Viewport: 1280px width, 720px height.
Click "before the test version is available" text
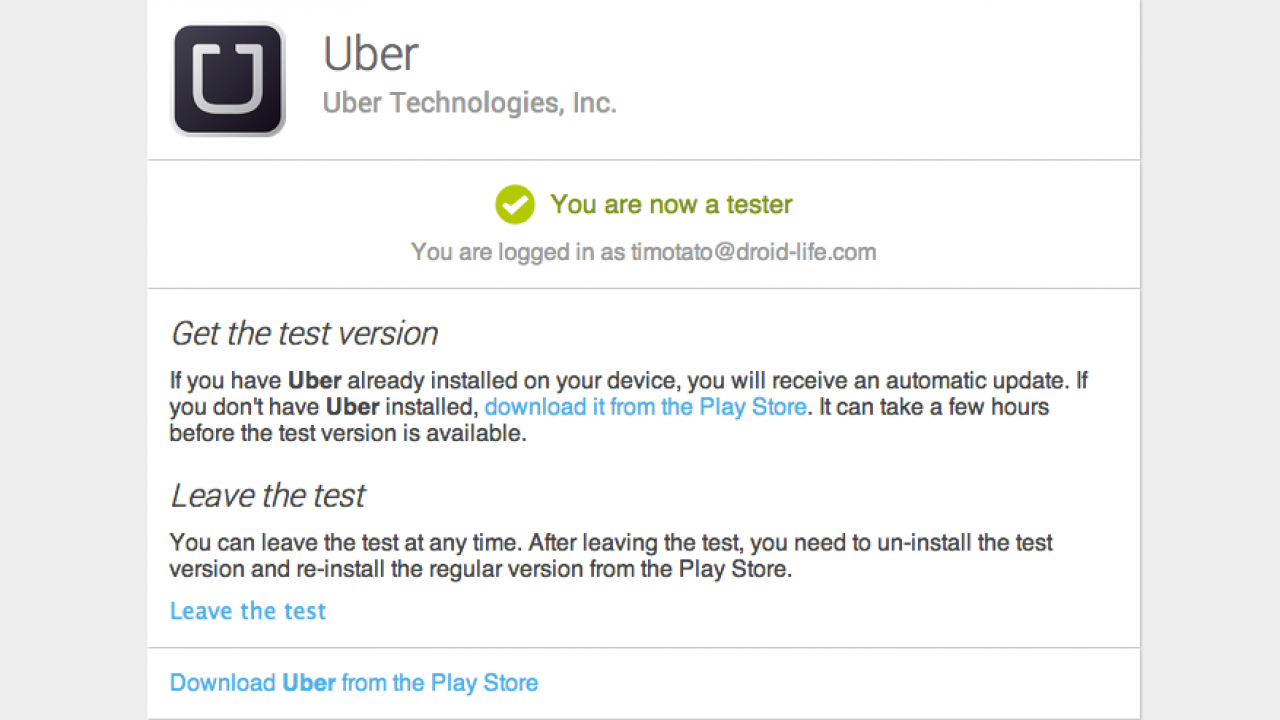pos(347,433)
